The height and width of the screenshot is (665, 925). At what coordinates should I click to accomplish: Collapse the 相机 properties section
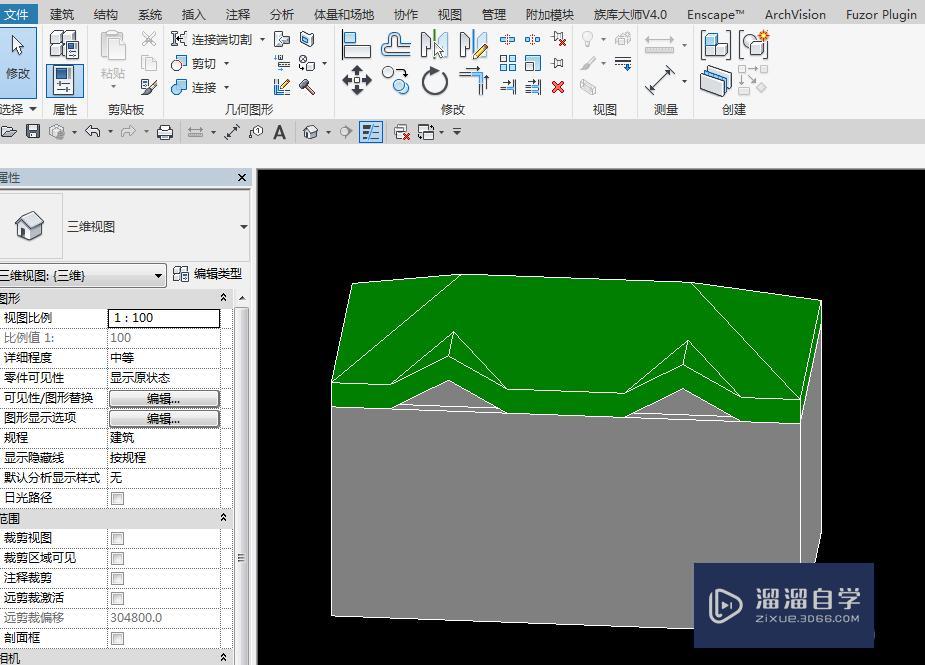point(224,657)
